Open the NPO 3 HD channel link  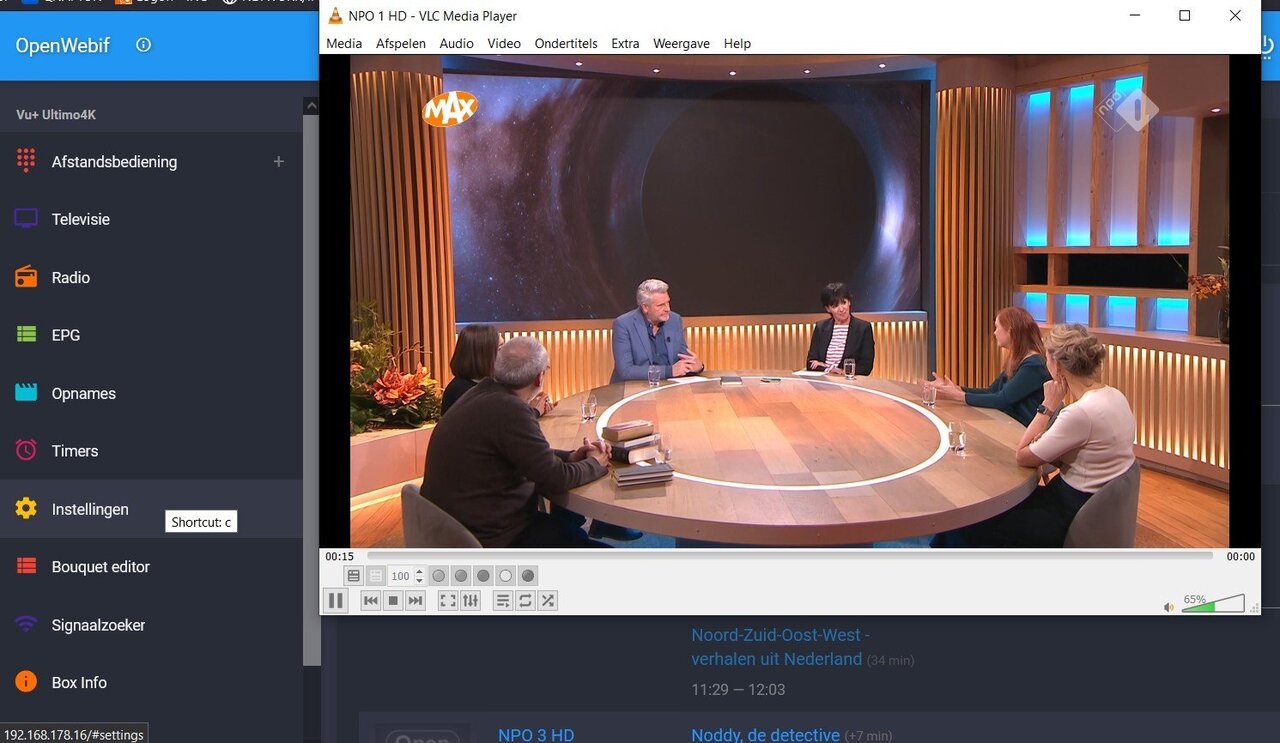pyautogui.click(x=536, y=734)
